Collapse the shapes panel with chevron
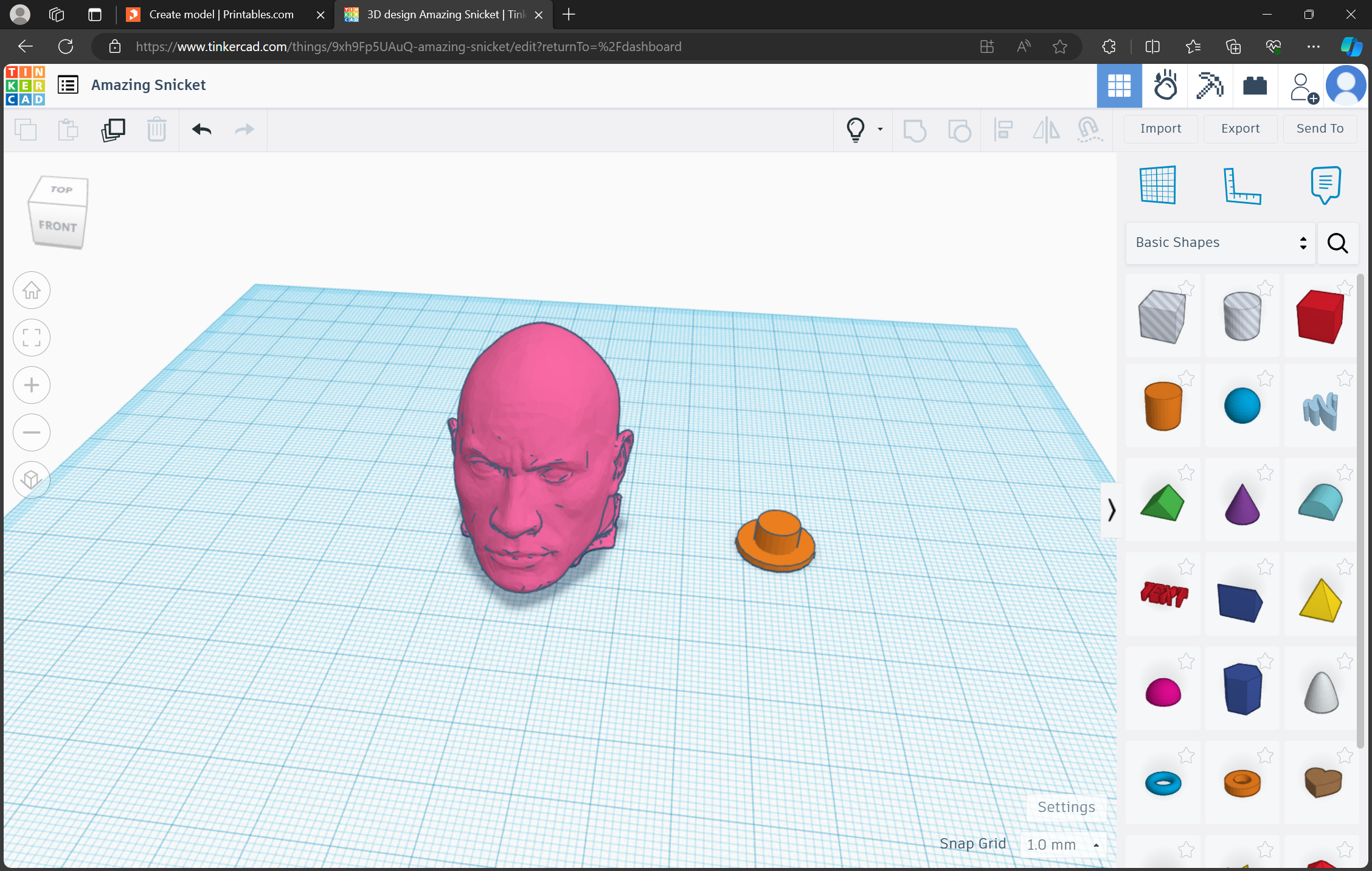 pos(1111,510)
